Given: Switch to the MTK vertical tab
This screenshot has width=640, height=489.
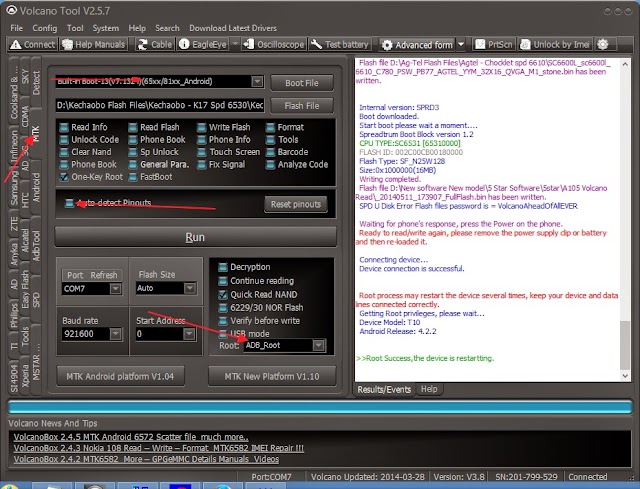Looking at the screenshot, I should pos(36,133).
